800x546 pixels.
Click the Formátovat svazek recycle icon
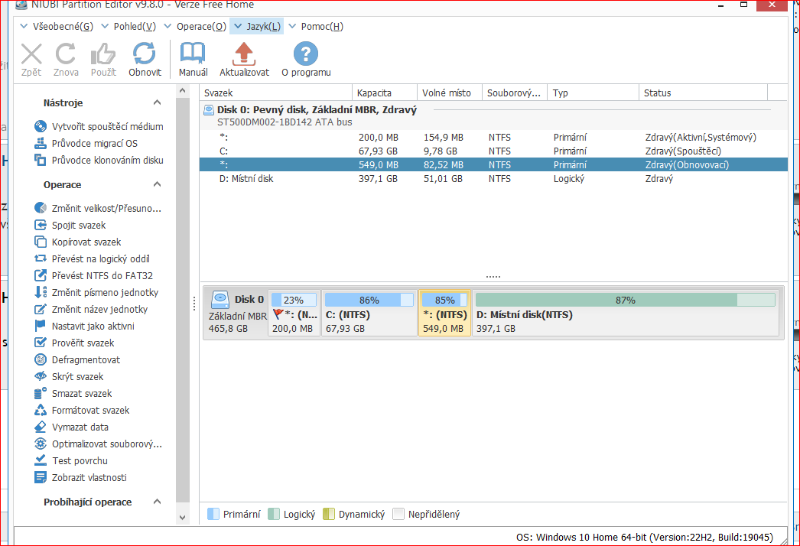40,410
